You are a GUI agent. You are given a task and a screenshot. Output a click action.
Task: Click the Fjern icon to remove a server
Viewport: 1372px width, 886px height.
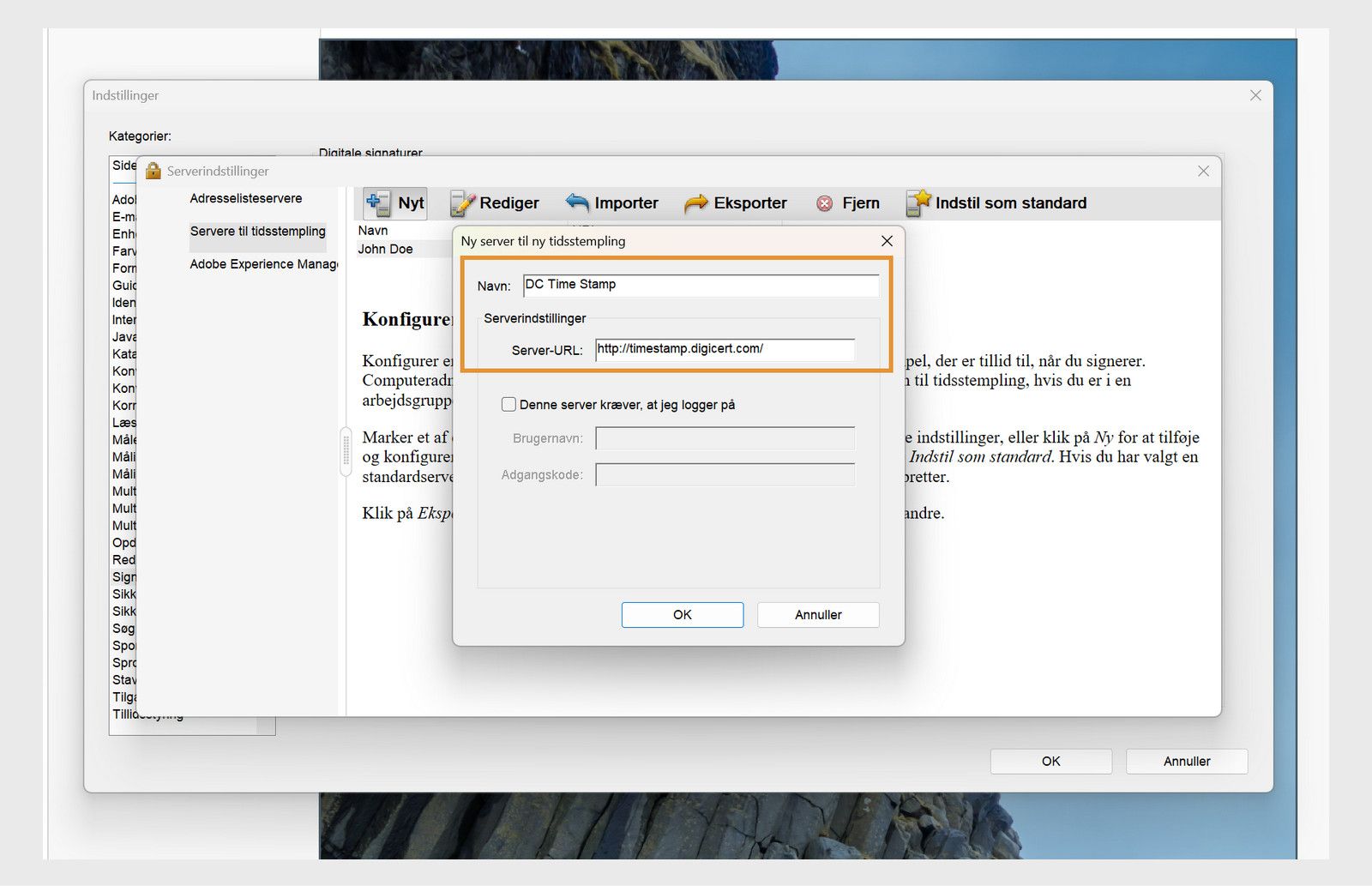824,203
